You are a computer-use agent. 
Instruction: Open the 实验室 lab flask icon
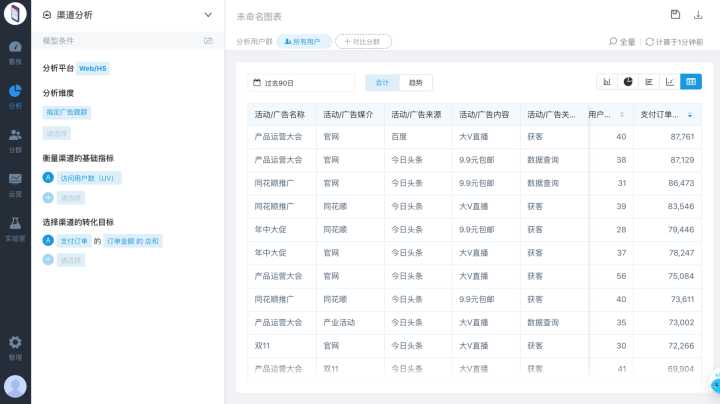pyautogui.click(x=15, y=229)
